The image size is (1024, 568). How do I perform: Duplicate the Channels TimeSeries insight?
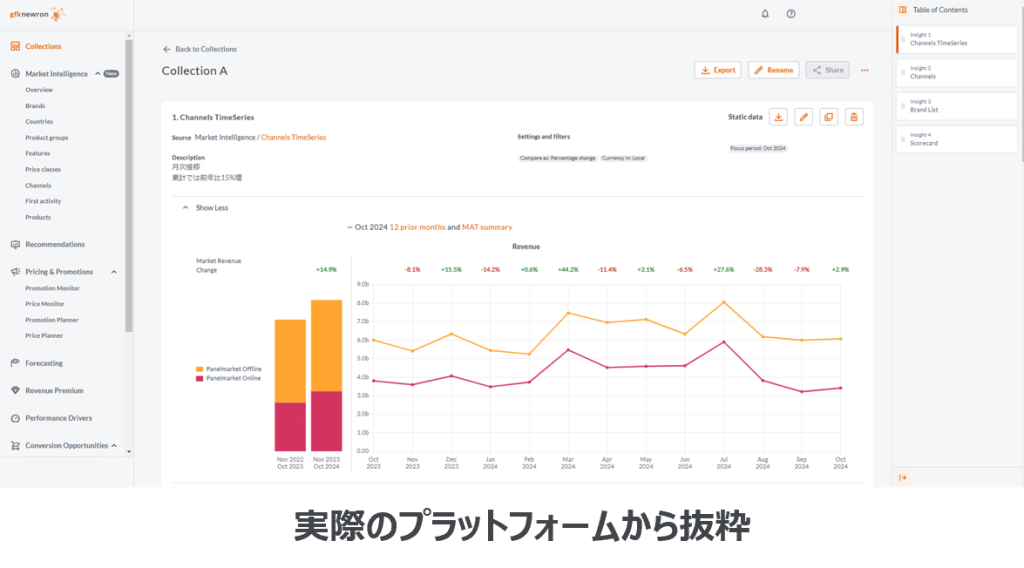tap(829, 117)
